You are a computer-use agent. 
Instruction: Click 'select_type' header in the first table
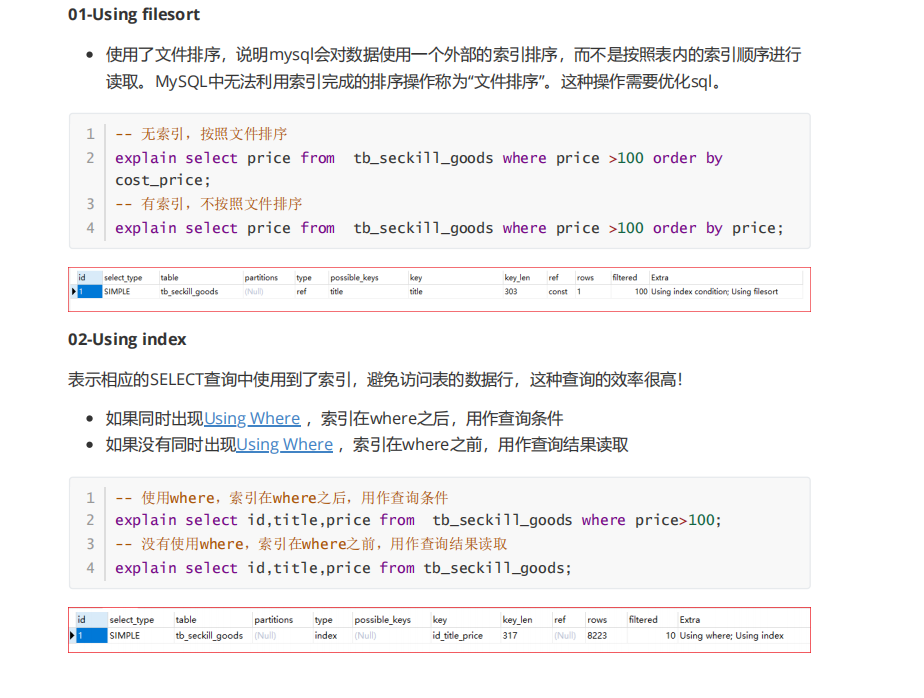pyautogui.click(x=123, y=278)
